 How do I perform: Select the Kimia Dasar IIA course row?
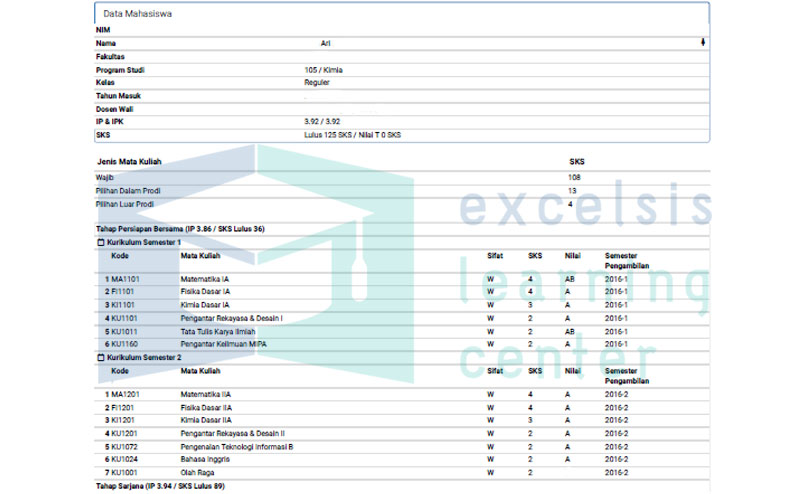(x=206, y=421)
